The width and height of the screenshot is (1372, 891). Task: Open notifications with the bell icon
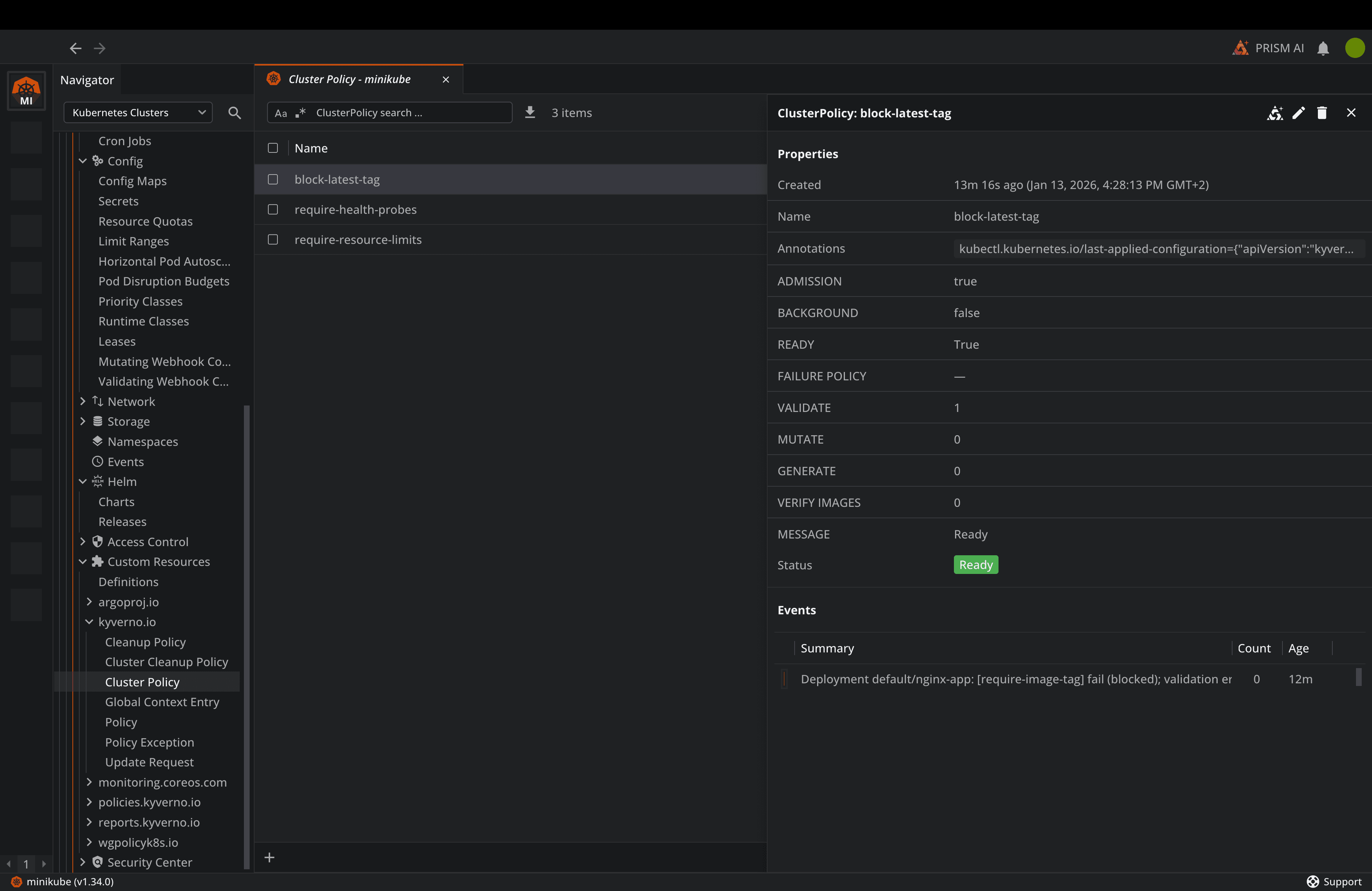(1324, 48)
